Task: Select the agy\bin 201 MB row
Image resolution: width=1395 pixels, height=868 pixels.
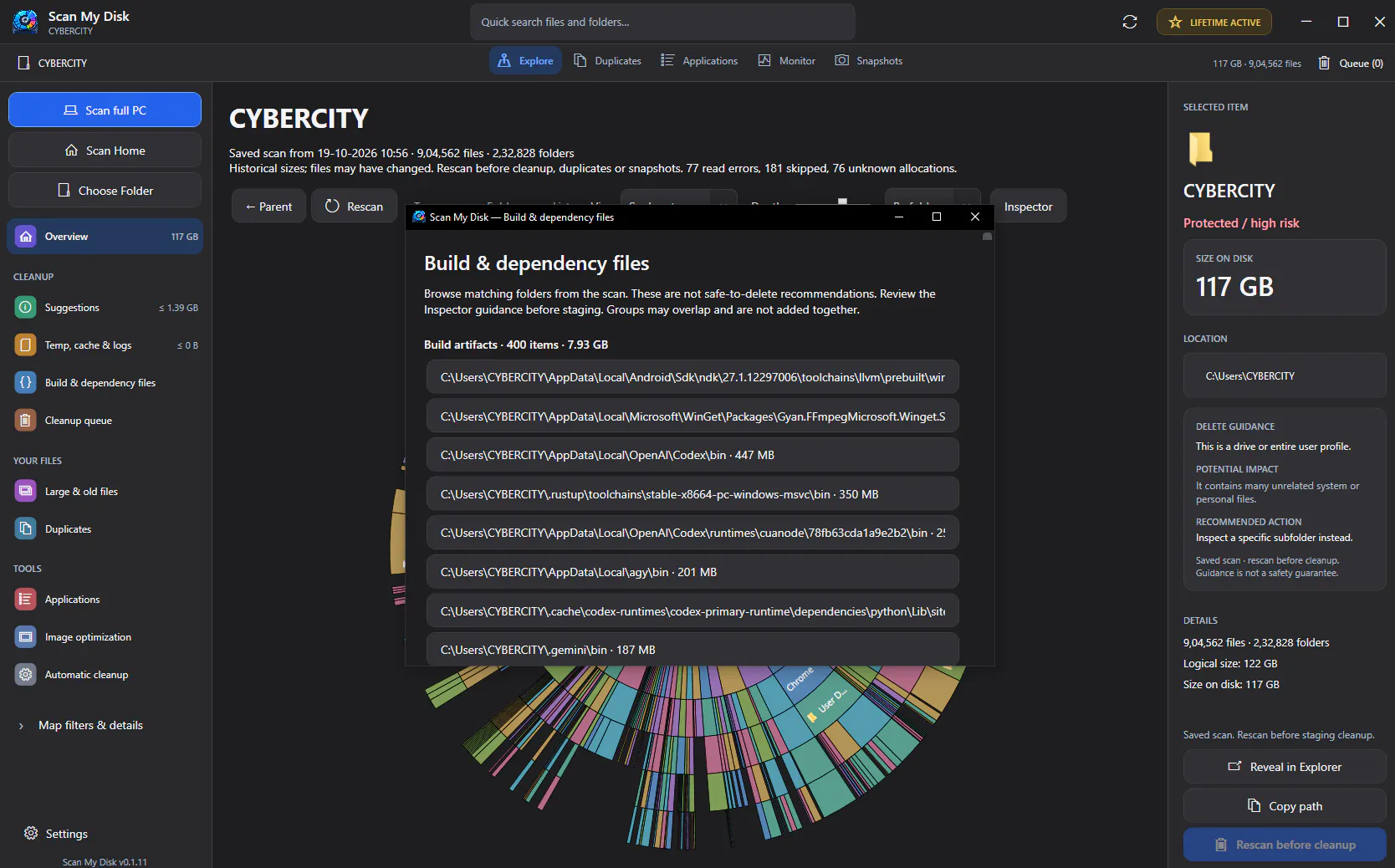Action: (692, 572)
